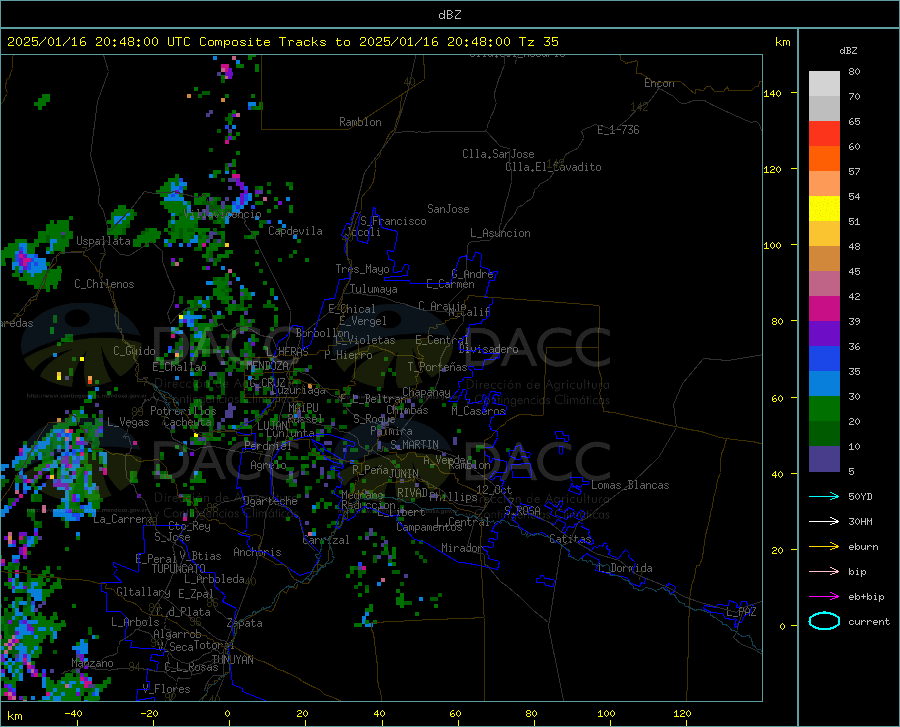
Task: Select the slate violet 10 dBZ swatch
Action: point(824,459)
